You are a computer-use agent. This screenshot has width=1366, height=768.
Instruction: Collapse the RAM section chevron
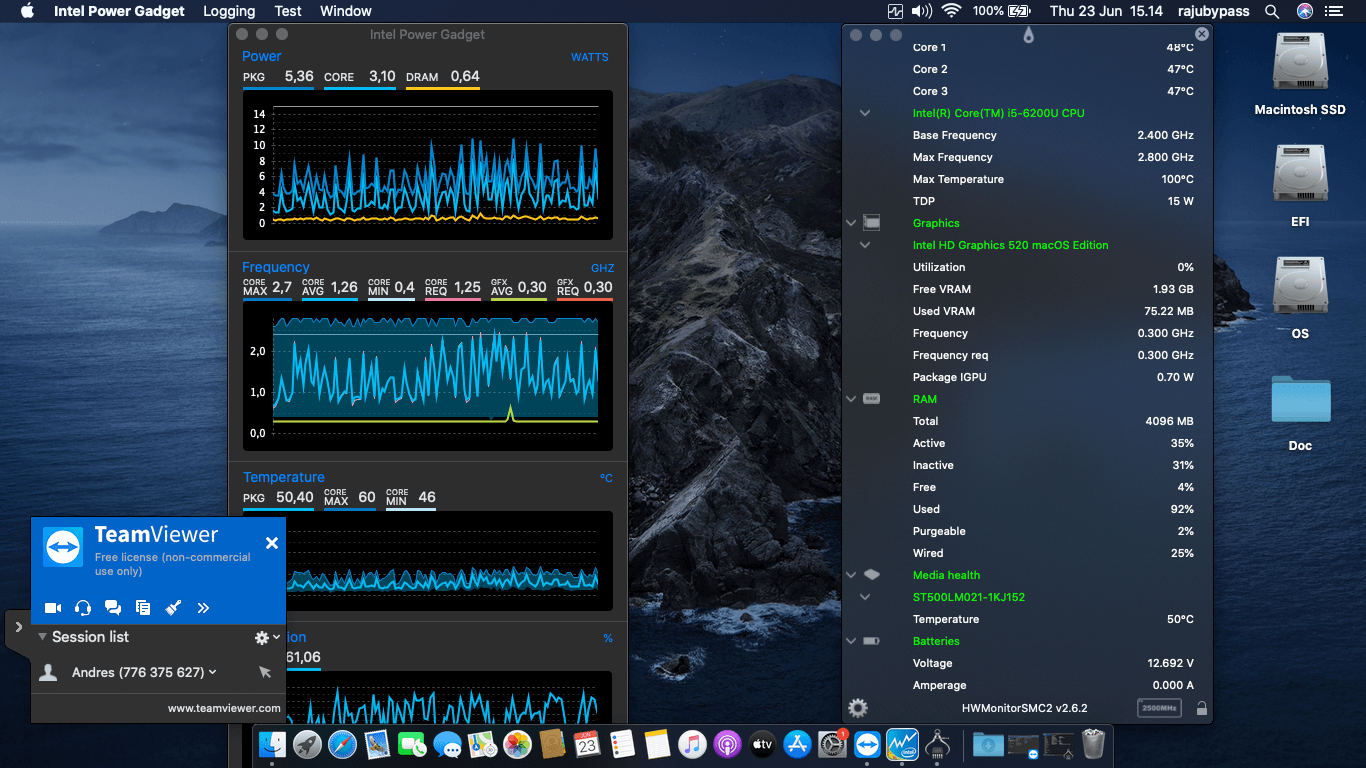(851, 399)
